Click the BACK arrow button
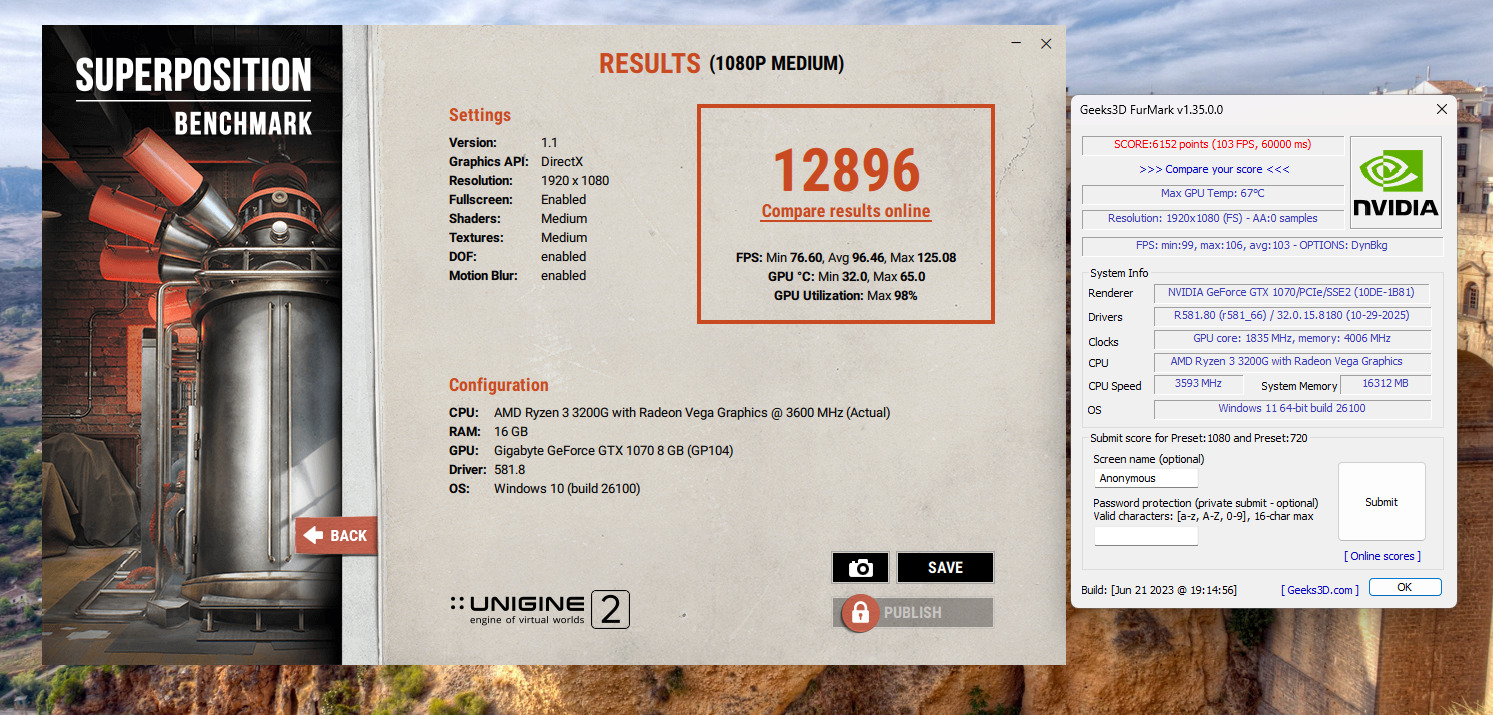 [x=336, y=535]
